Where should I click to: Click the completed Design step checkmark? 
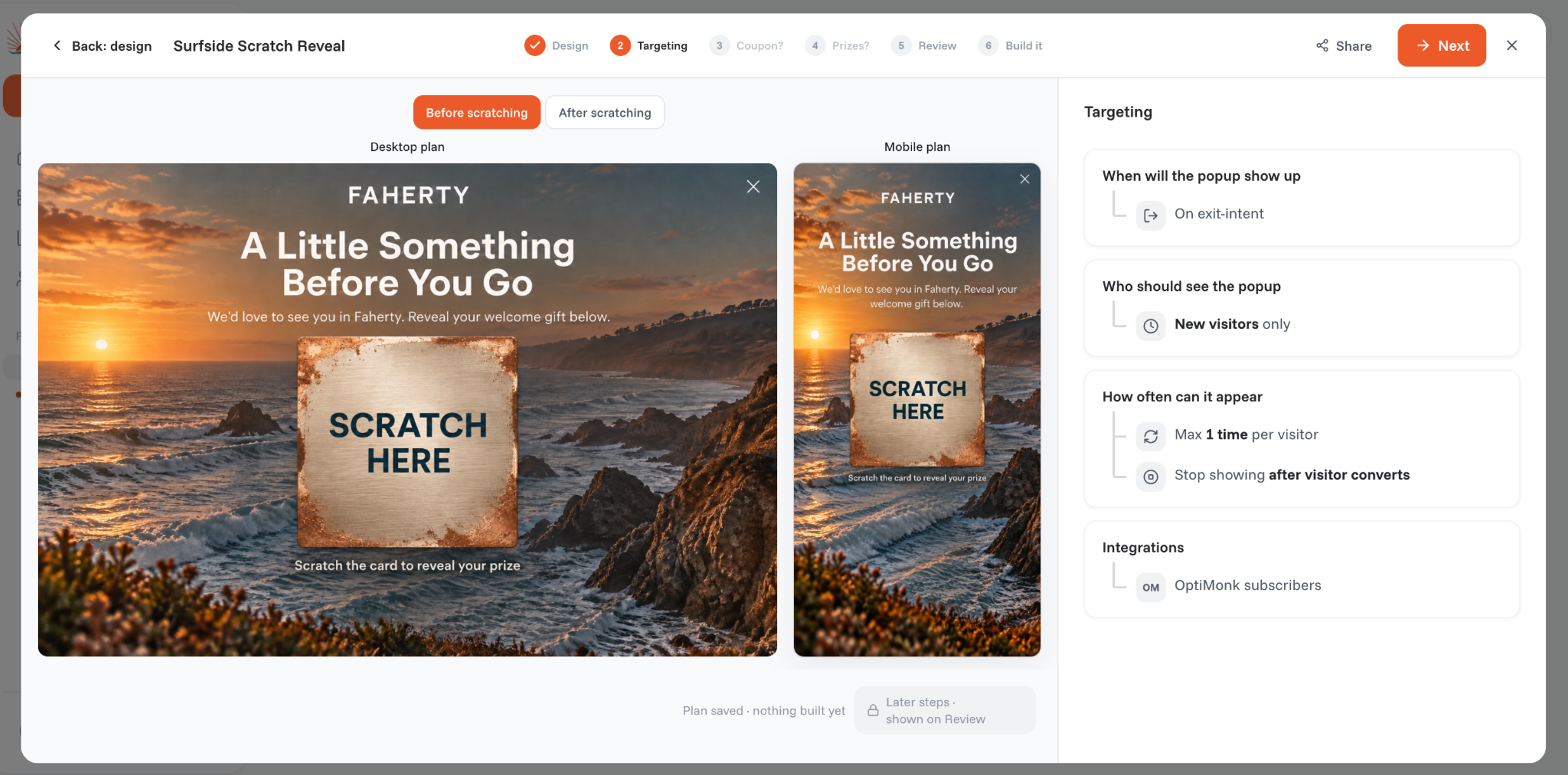pos(535,46)
